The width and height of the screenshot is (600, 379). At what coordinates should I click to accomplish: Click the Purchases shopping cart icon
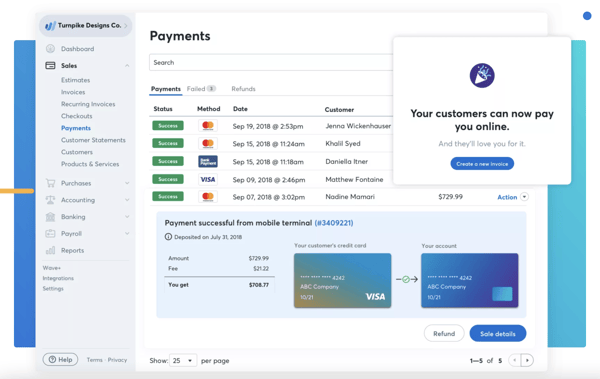(50, 183)
